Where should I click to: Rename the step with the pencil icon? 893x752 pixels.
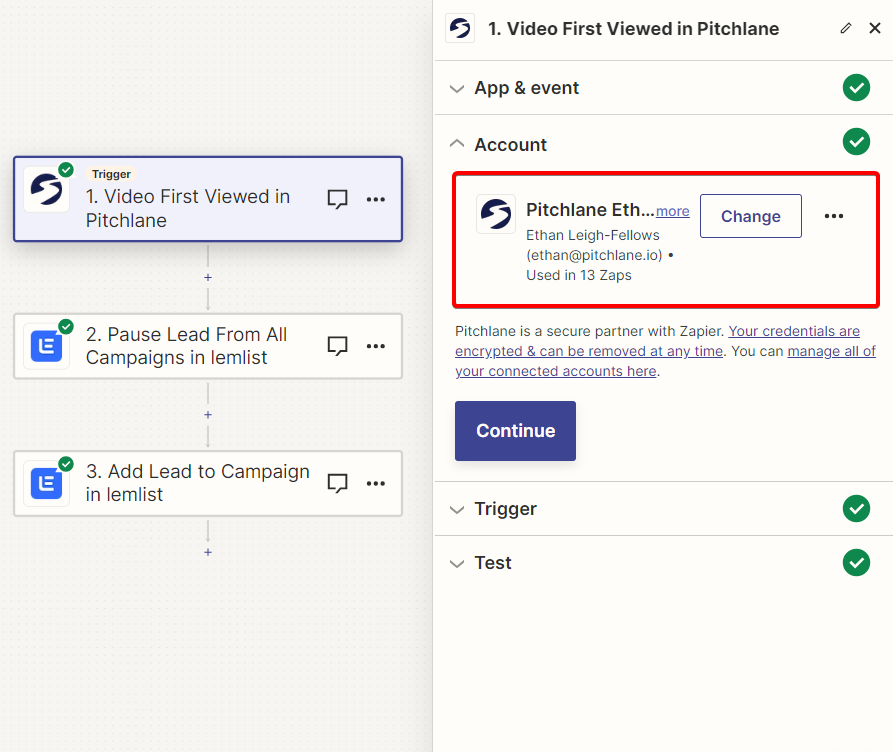click(846, 28)
